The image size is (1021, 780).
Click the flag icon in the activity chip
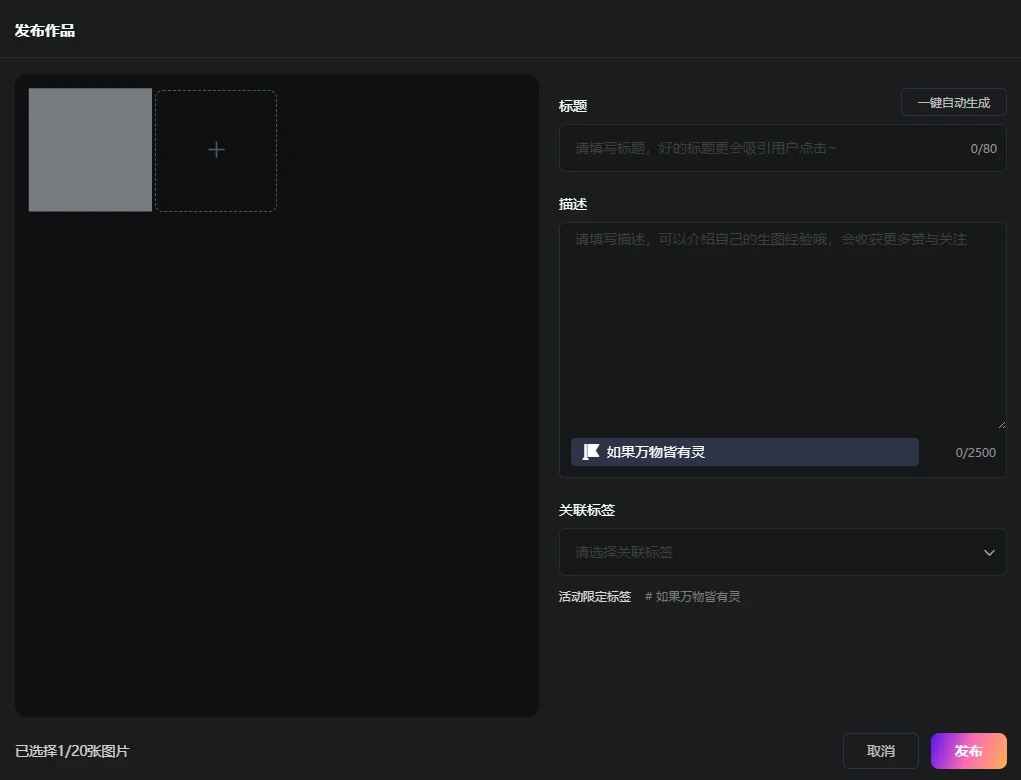pyautogui.click(x=591, y=452)
